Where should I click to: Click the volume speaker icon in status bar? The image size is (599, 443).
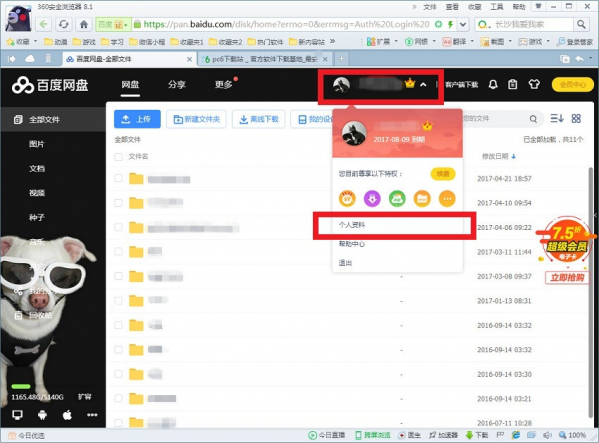click(x=547, y=435)
